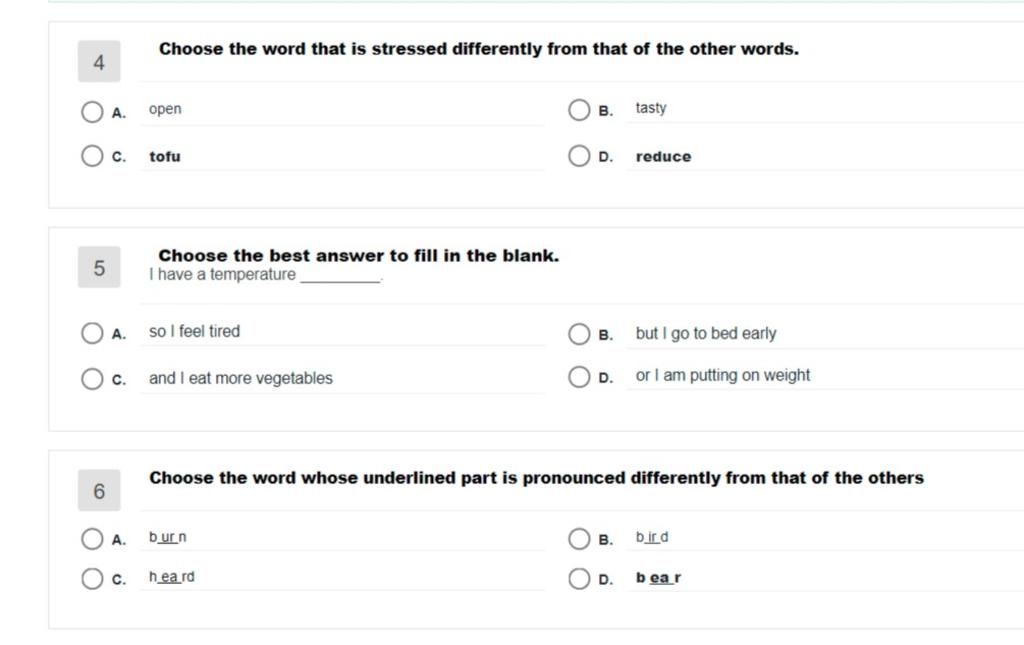Click the answer text 'tofu'

tap(165, 157)
